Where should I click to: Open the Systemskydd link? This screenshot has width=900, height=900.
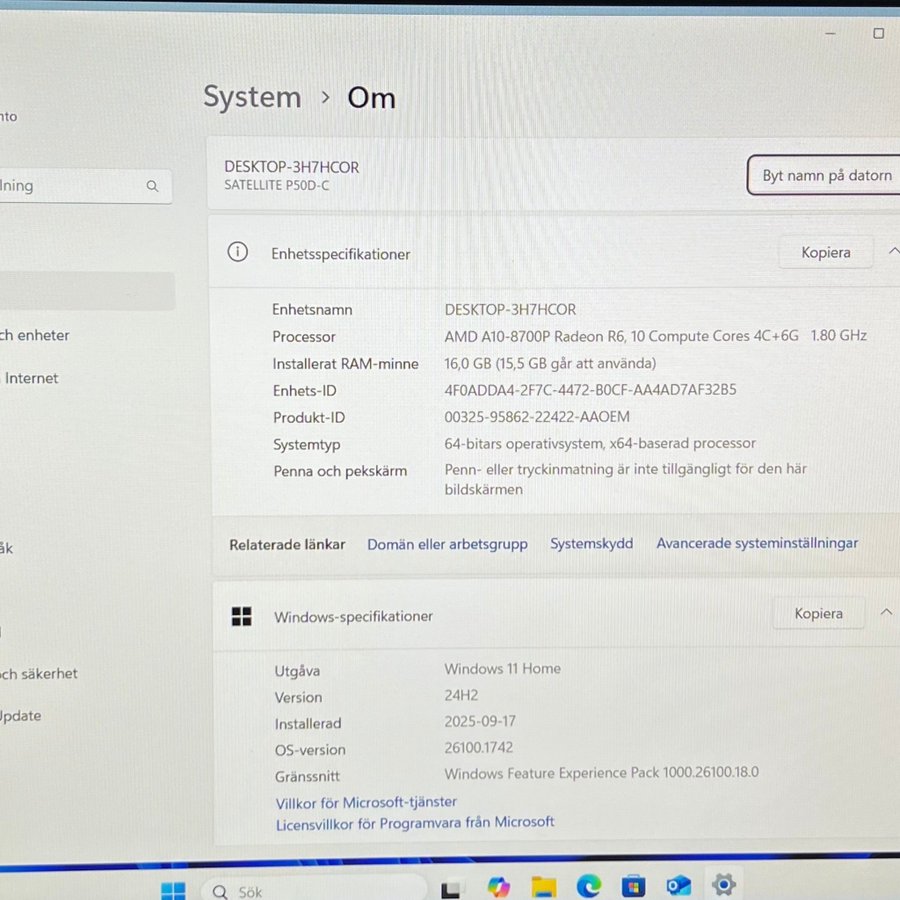(591, 544)
